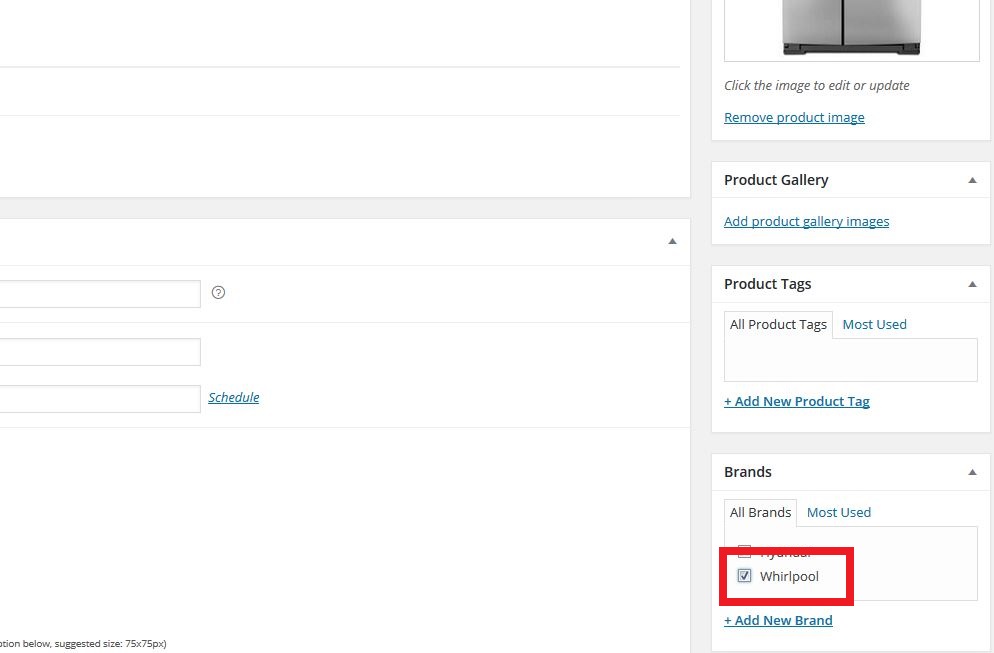Click the help question mark icon
The image size is (994, 653).
pyautogui.click(x=218, y=292)
